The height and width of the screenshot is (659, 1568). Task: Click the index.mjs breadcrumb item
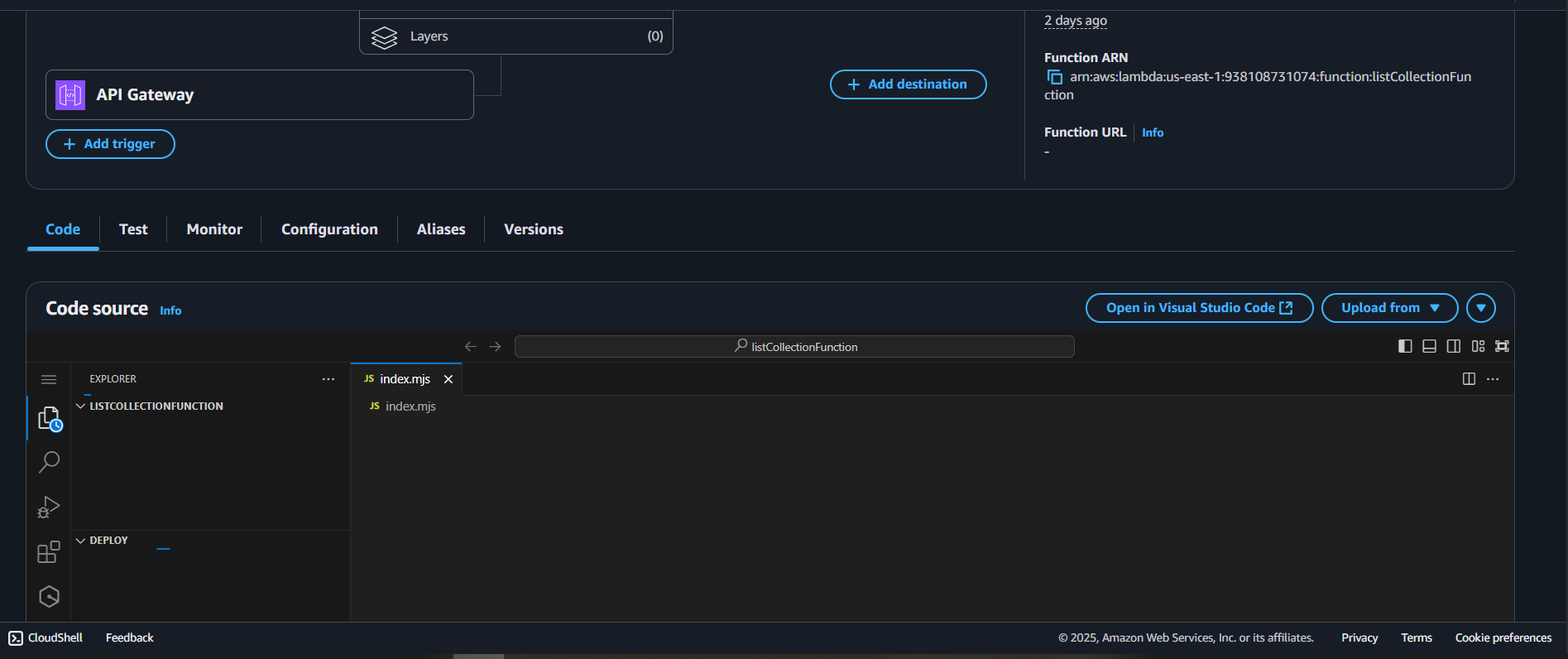pyautogui.click(x=403, y=406)
